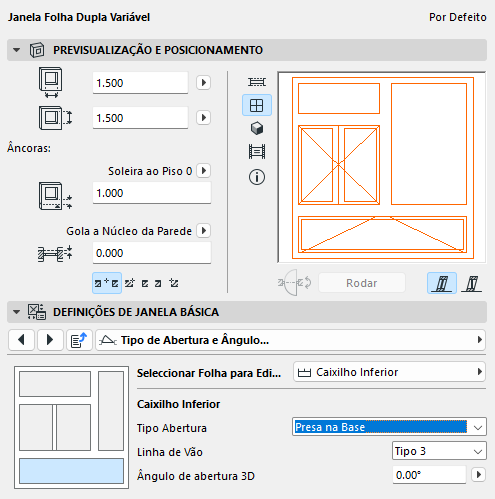
Task: Click the window height dimension icon
Action: 55,118
